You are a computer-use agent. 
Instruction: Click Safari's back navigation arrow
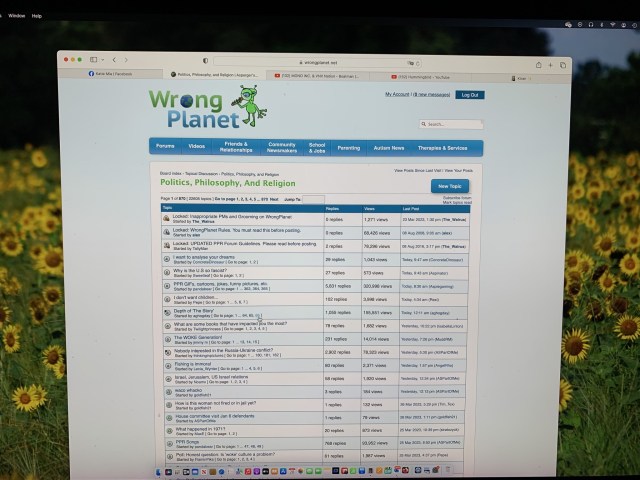[x=113, y=61]
